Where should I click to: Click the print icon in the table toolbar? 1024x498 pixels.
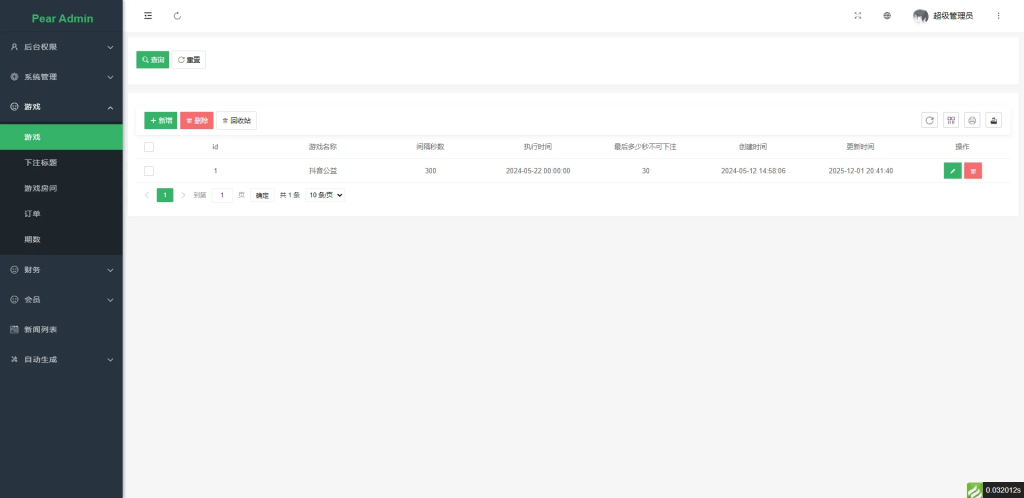(x=972, y=120)
